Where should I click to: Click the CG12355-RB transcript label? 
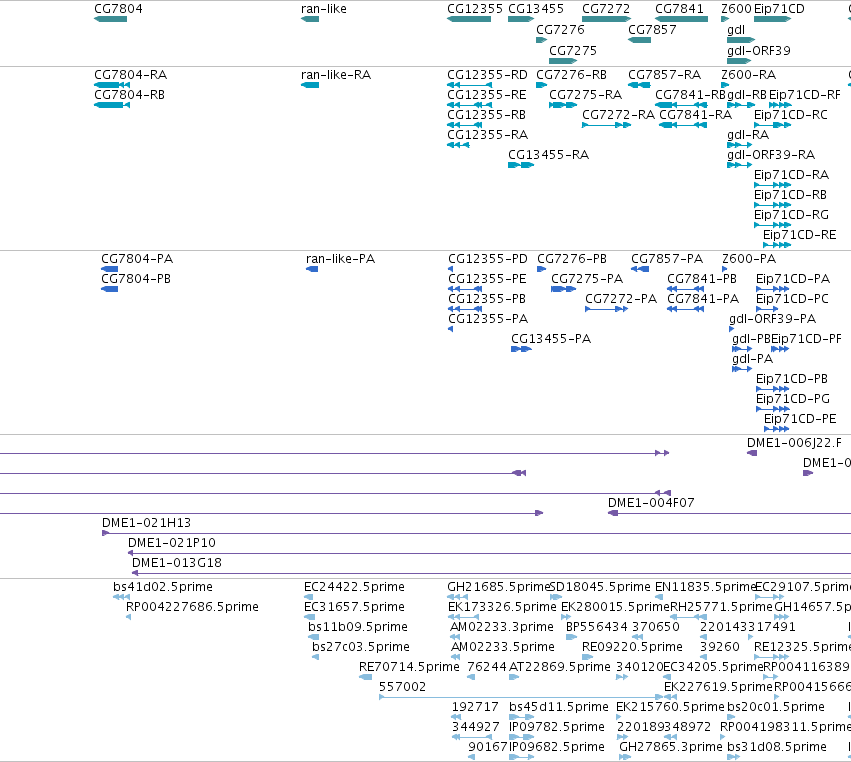click(486, 115)
